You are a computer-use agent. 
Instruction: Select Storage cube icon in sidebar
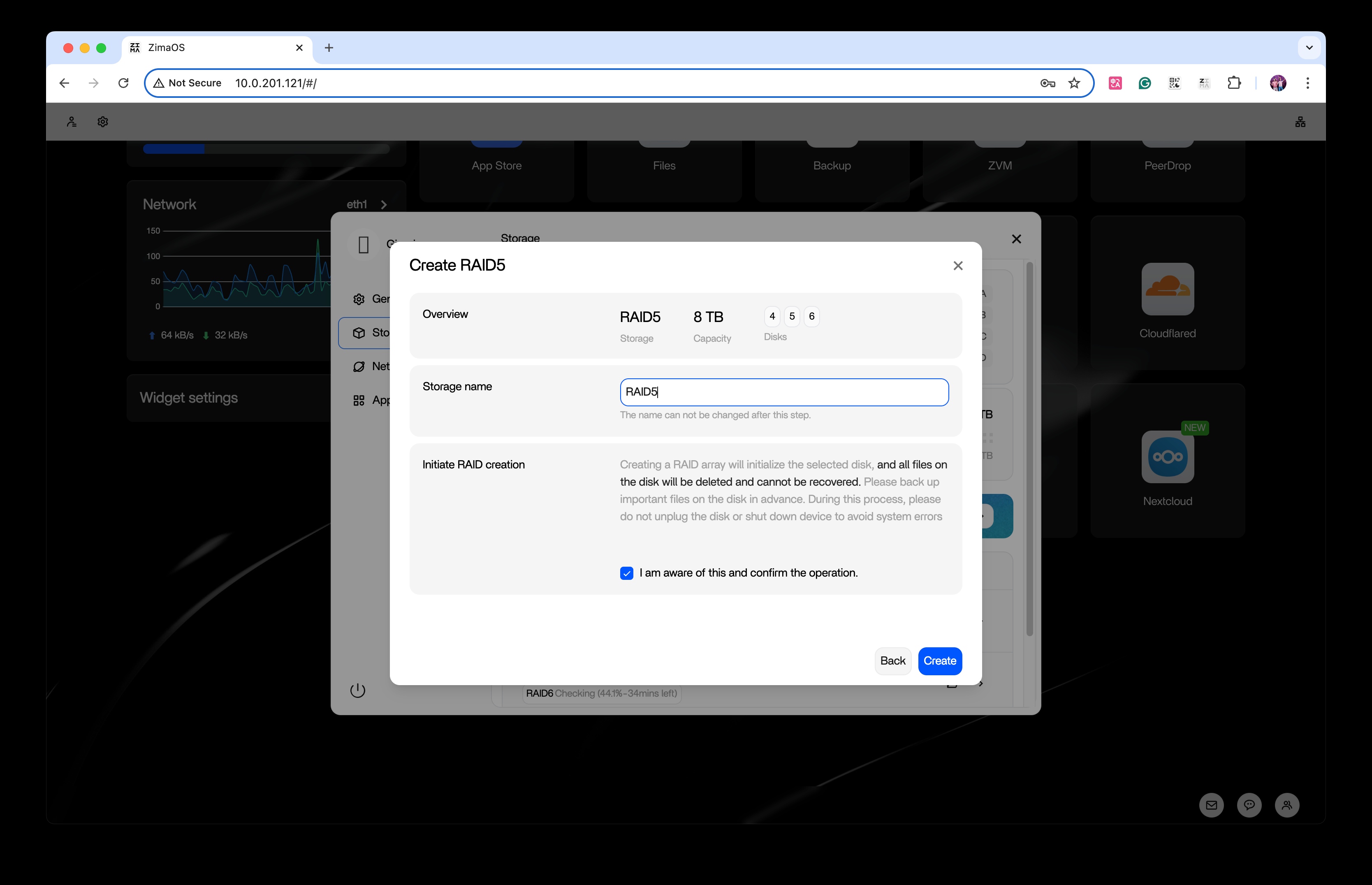point(359,333)
